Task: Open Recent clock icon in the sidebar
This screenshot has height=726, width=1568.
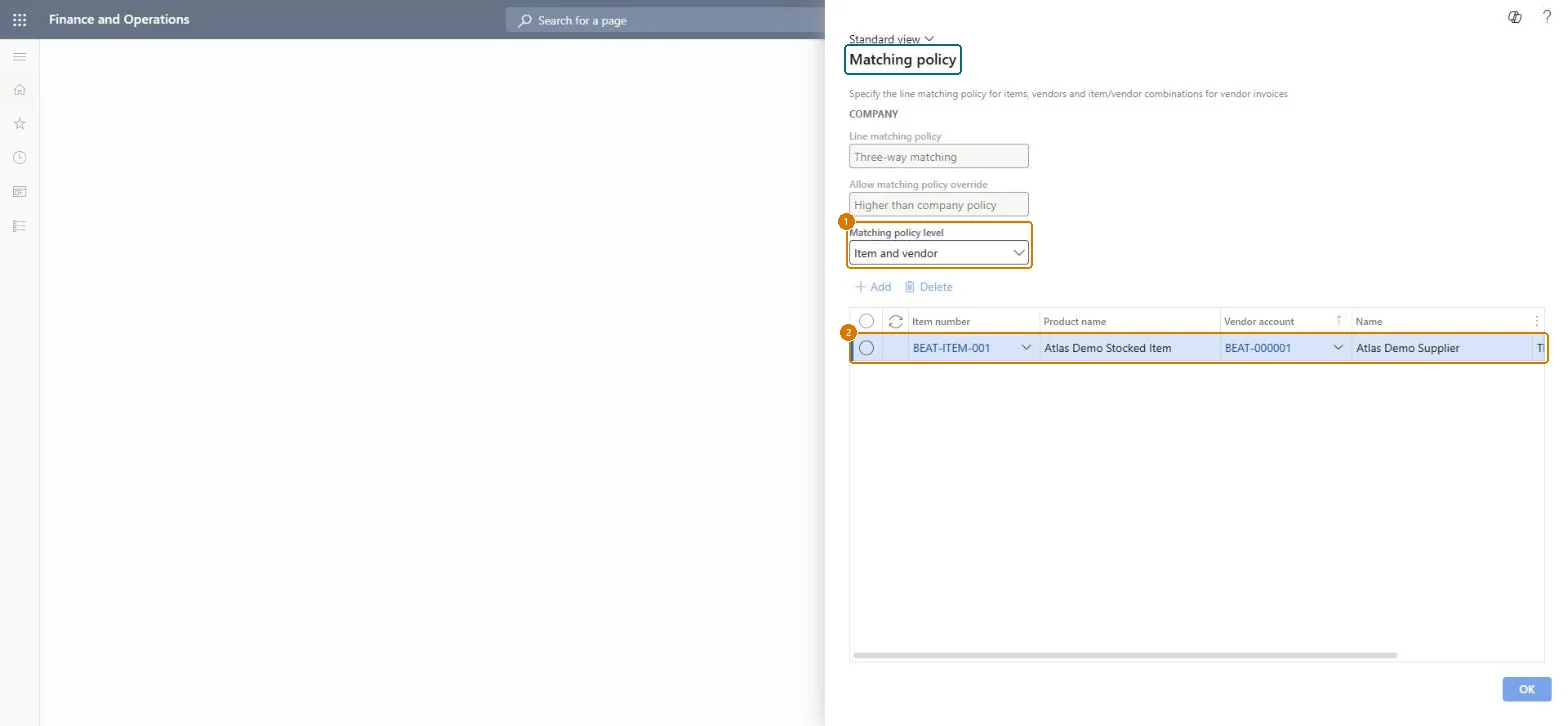Action: [x=19, y=158]
